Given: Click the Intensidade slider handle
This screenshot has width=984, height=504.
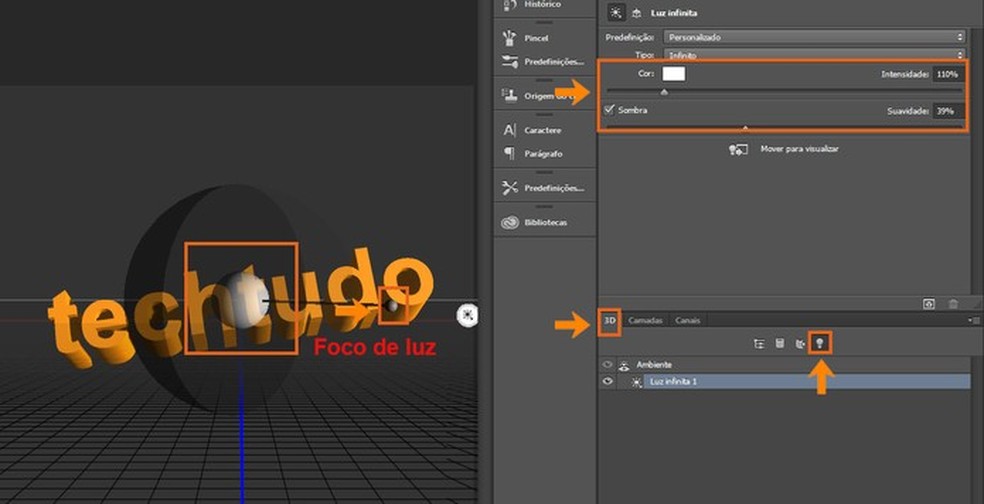Looking at the screenshot, I should (x=664, y=92).
